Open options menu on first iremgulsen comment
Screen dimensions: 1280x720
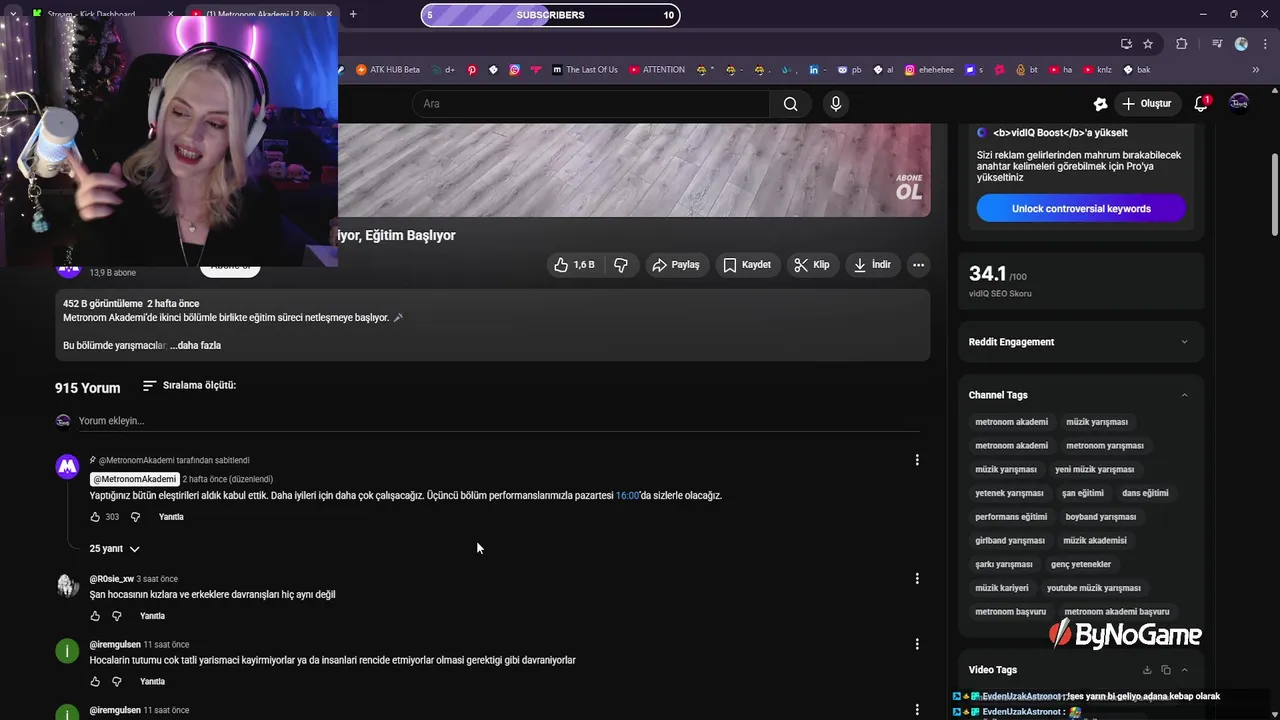[x=917, y=644]
